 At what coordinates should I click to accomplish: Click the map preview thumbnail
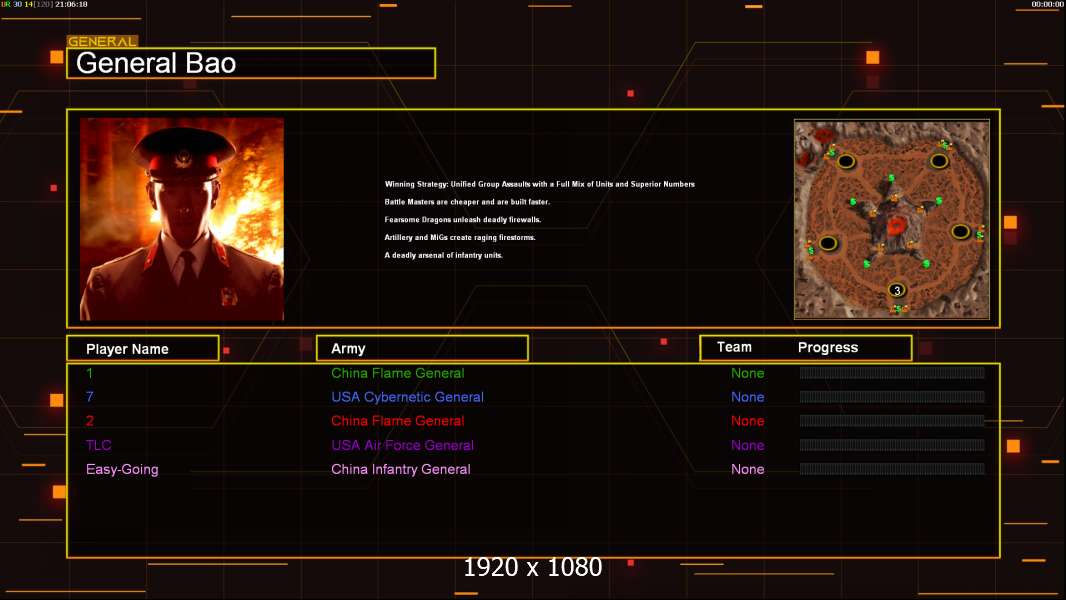click(x=892, y=219)
